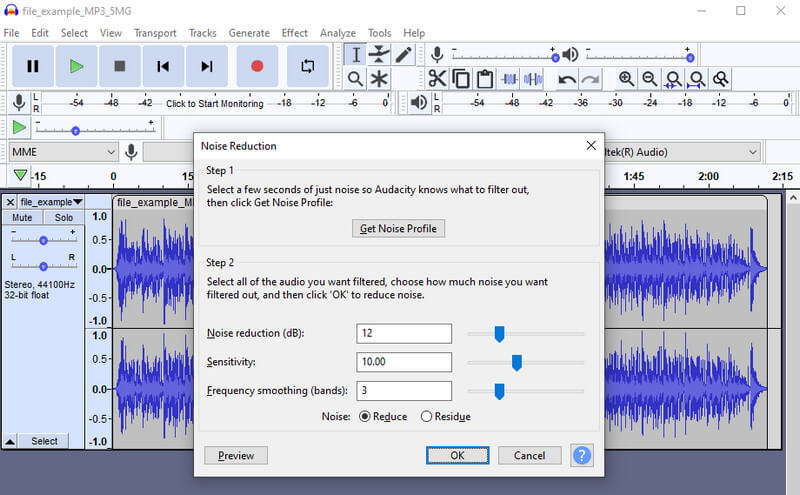Open the Analyze menu
This screenshot has height=495, width=800.
338,33
